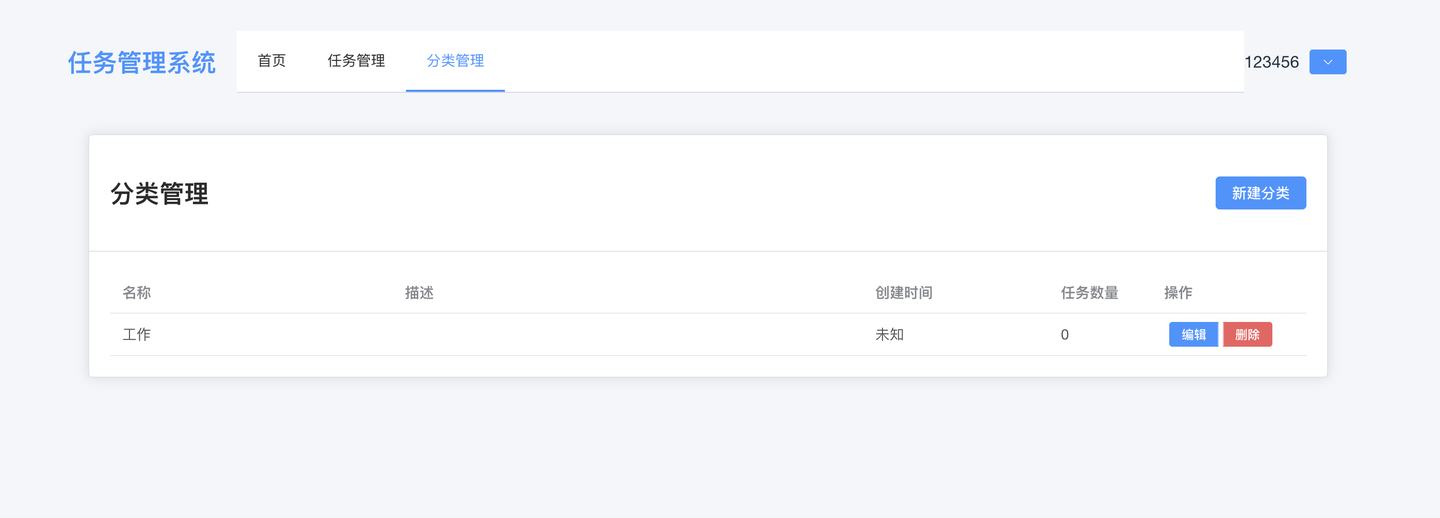Click the 创建时间 column header
This screenshot has width=1440, height=518.
pos(904,293)
